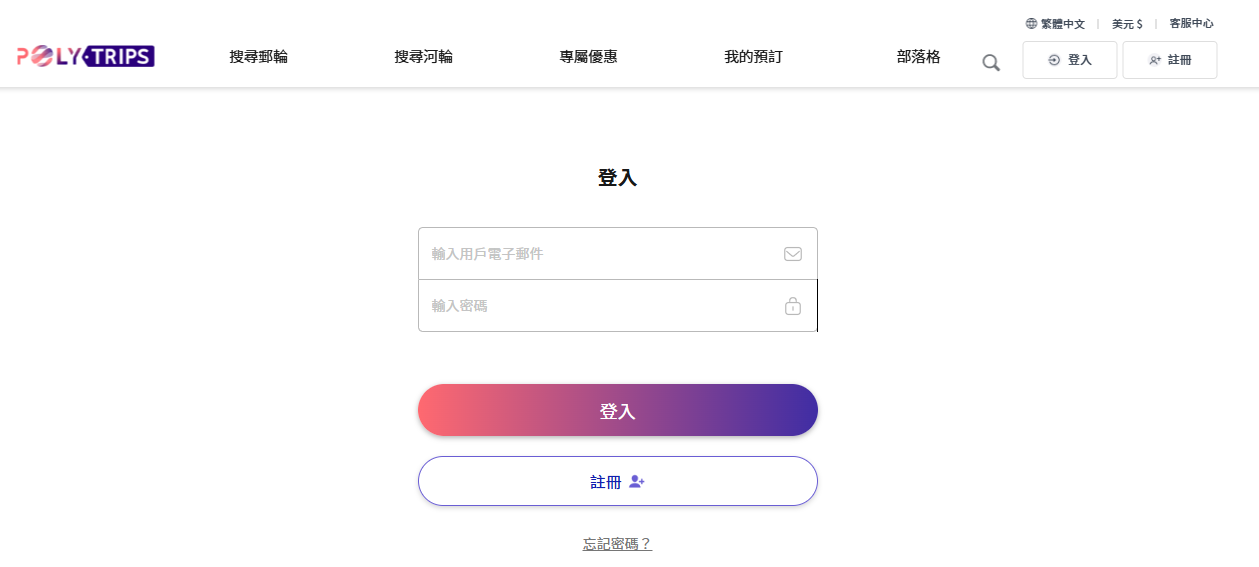
Task: Open the 美元 $ currency selector
Action: (x=1127, y=24)
